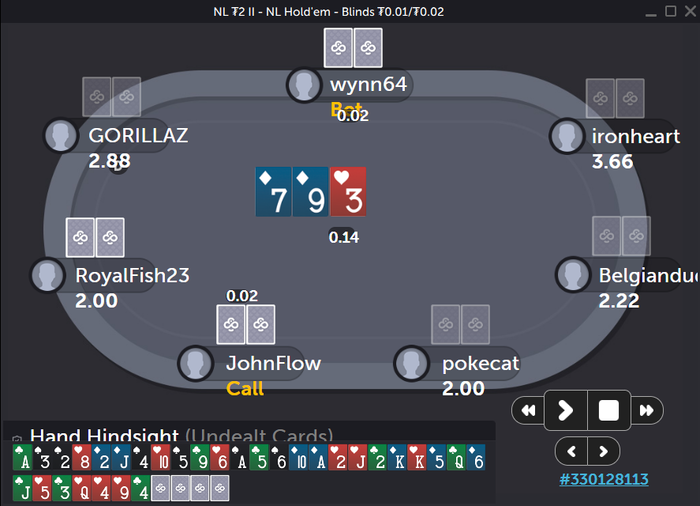Click pokecat's player avatar
This screenshot has height=506, width=700.
(x=412, y=364)
